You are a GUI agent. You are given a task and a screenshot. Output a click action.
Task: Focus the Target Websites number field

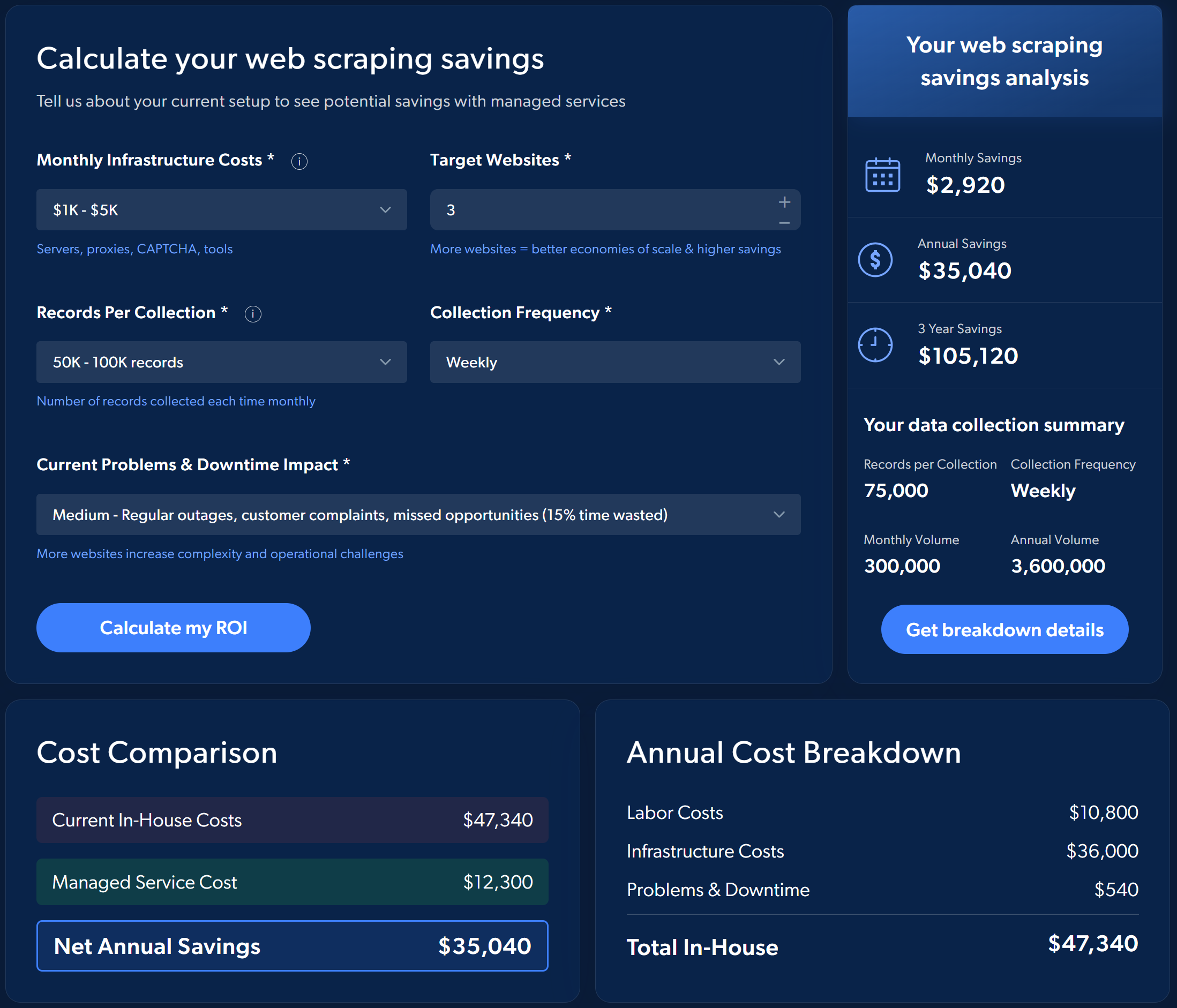596,209
